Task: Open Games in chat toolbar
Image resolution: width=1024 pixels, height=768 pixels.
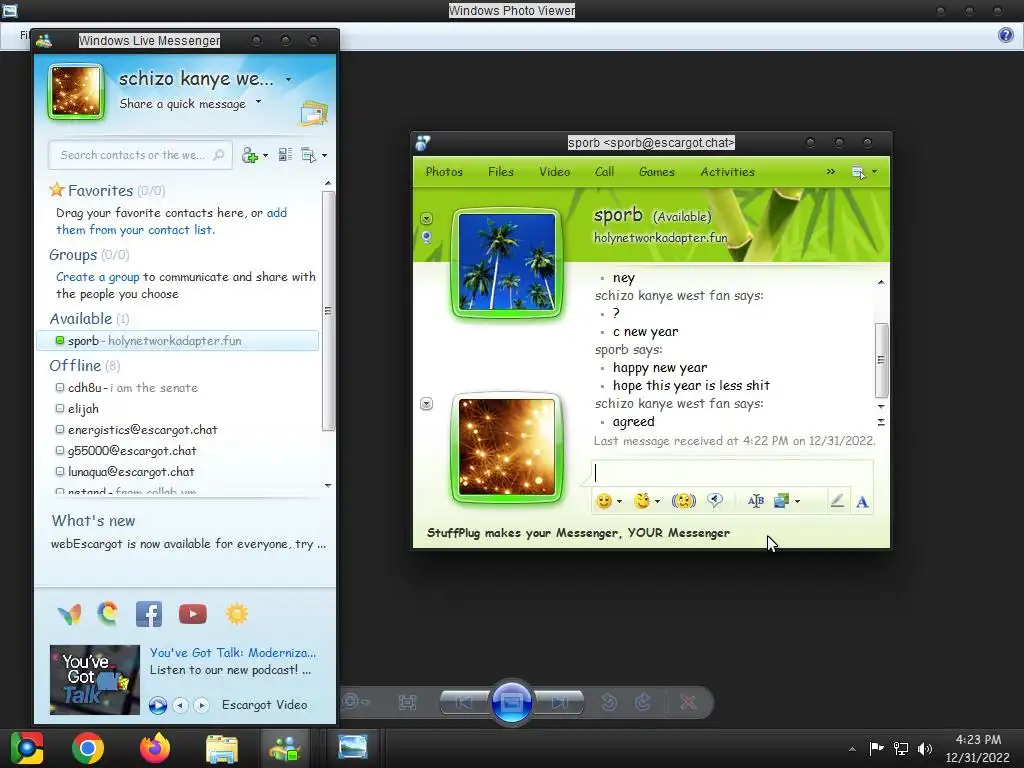Action: [656, 172]
